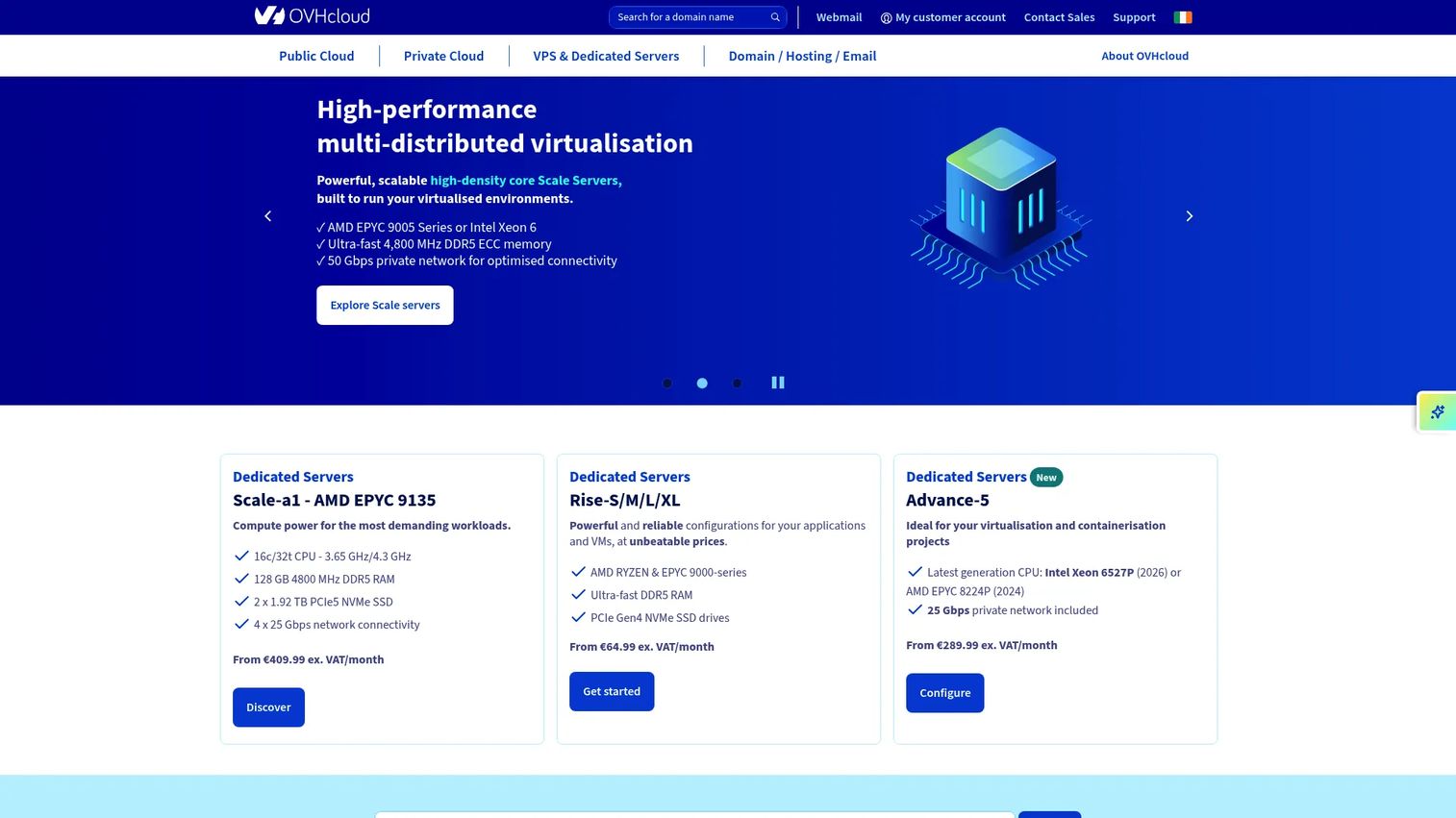Image resolution: width=1456 pixels, height=818 pixels.
Task: Open the floating AI assistant widget
Action: (x=1437, y=412)
